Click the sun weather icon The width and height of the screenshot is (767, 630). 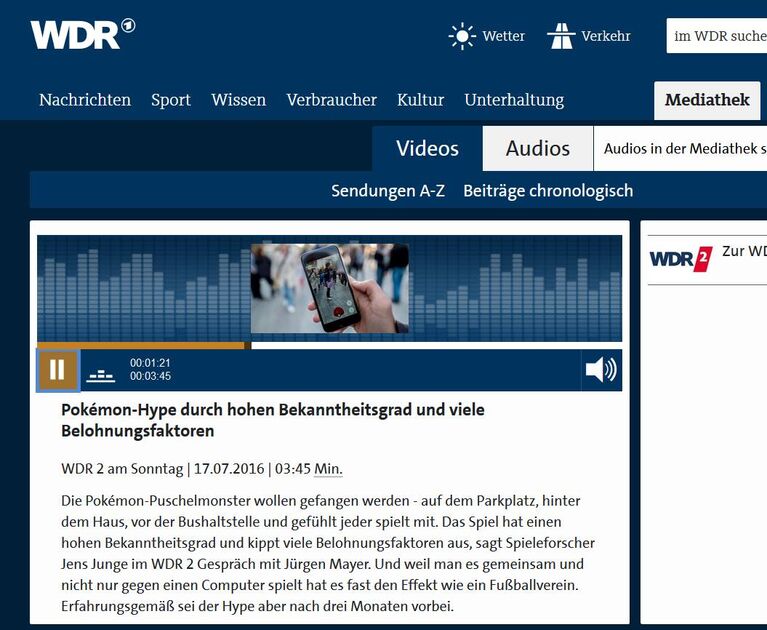pos(462,36)
